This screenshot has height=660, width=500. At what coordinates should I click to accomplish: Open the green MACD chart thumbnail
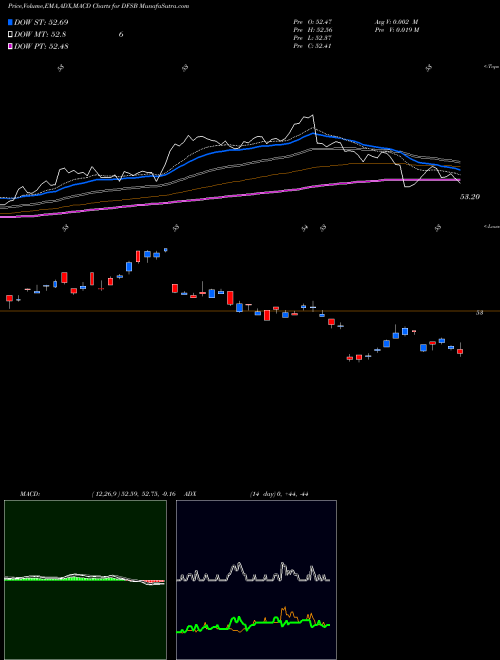(85, 580)
